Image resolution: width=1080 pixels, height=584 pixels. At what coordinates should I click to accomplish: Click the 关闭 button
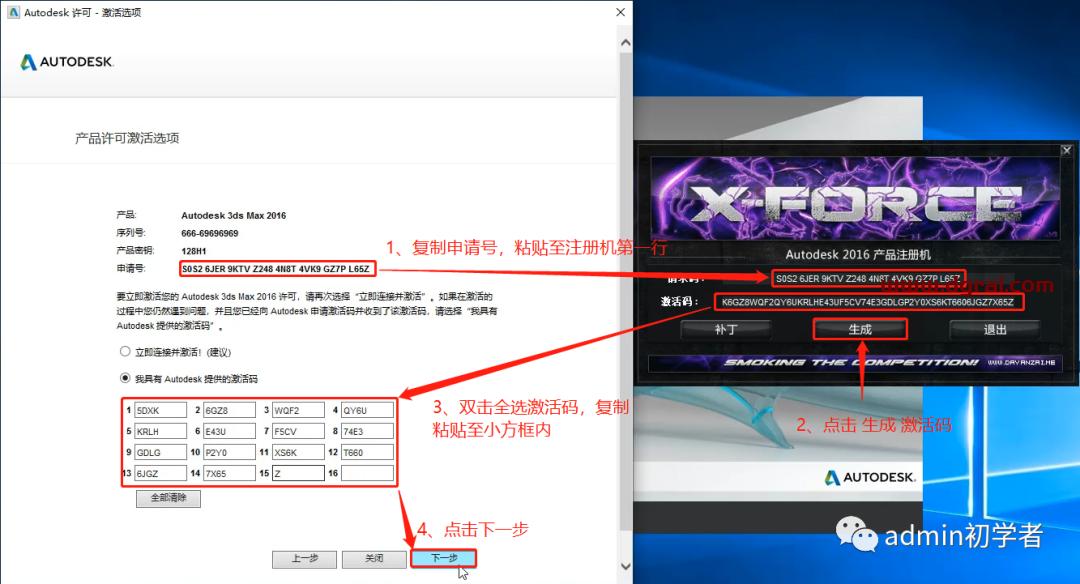point(374,559)
